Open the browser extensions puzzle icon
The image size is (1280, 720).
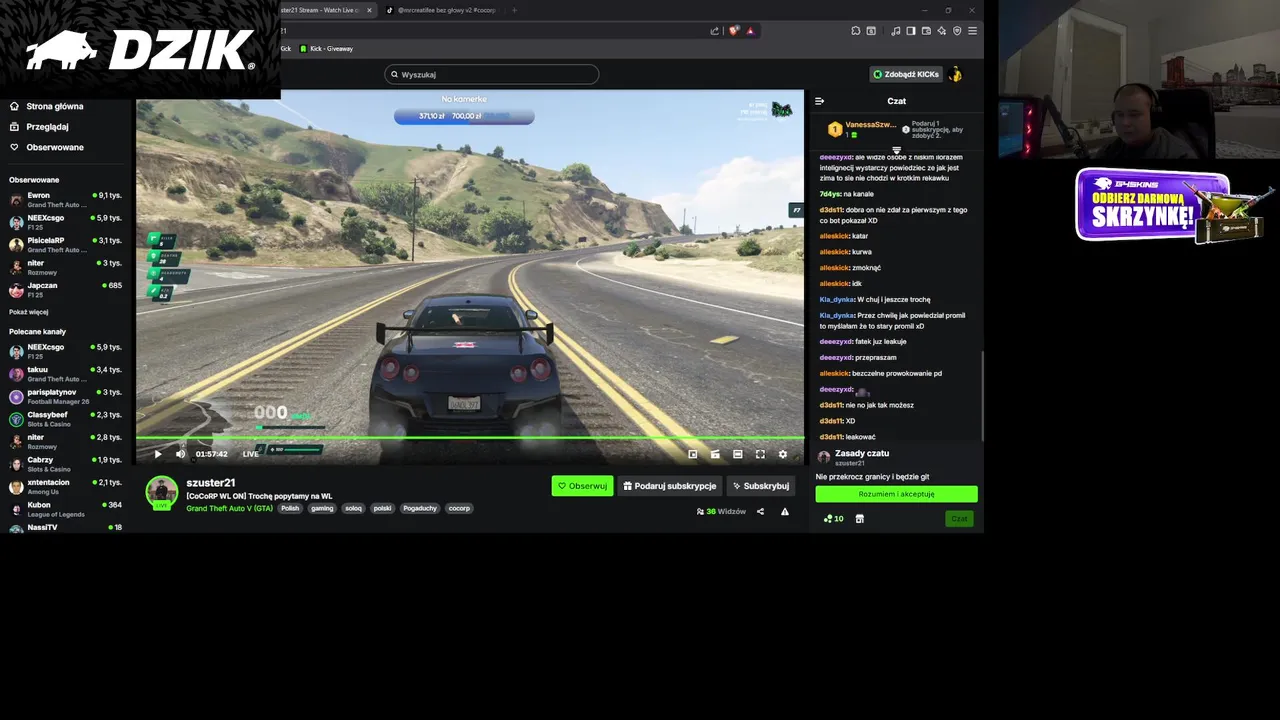tap(856, 31)
